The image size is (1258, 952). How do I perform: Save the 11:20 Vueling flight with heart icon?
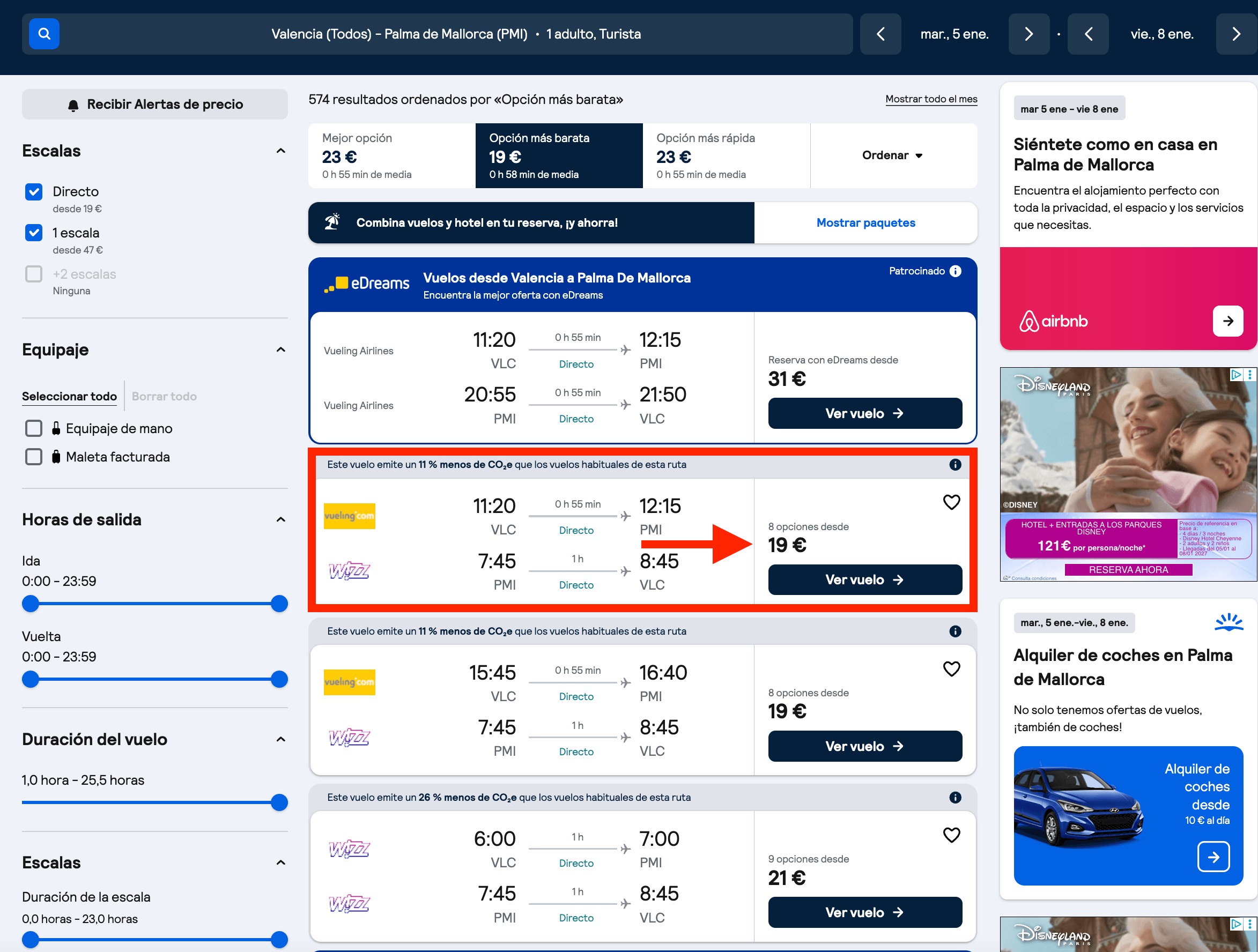click(951, 502)
